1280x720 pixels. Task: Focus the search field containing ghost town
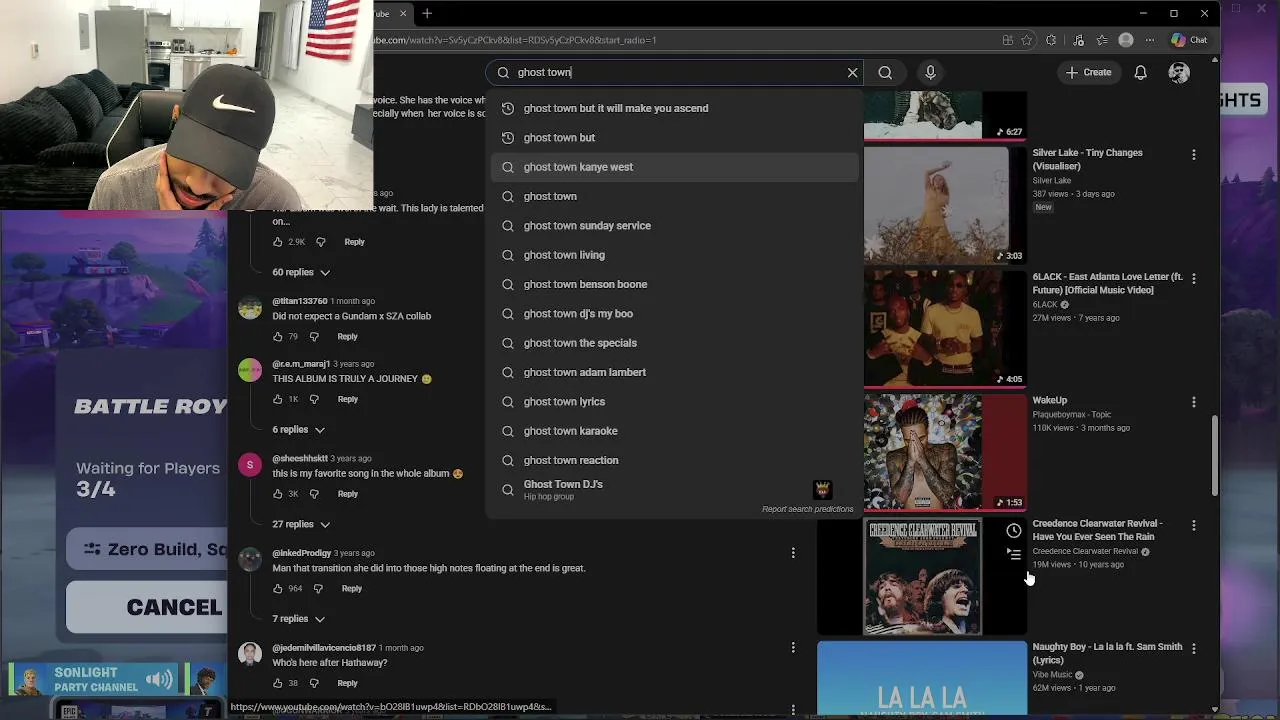click(676, 72)
